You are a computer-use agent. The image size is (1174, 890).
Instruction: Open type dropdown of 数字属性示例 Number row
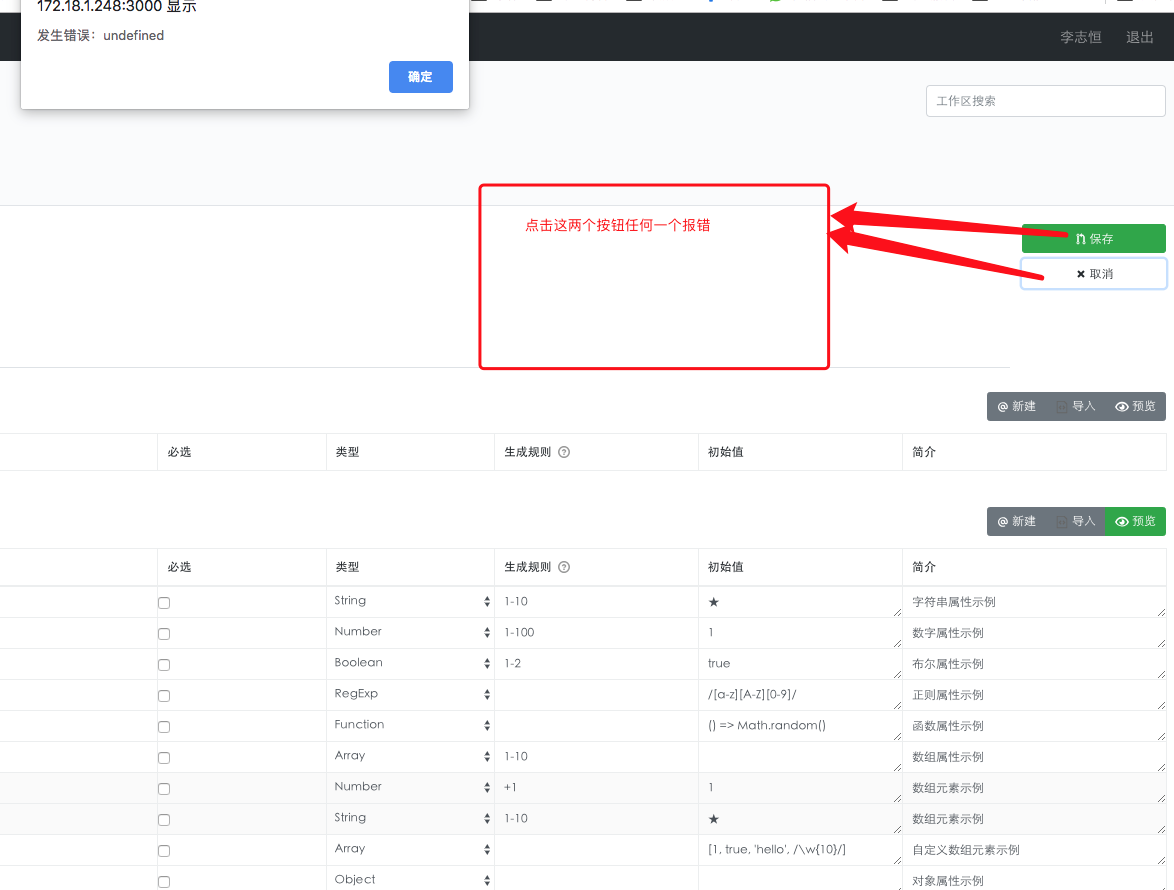pyautogui.click(x=410, y=633)
